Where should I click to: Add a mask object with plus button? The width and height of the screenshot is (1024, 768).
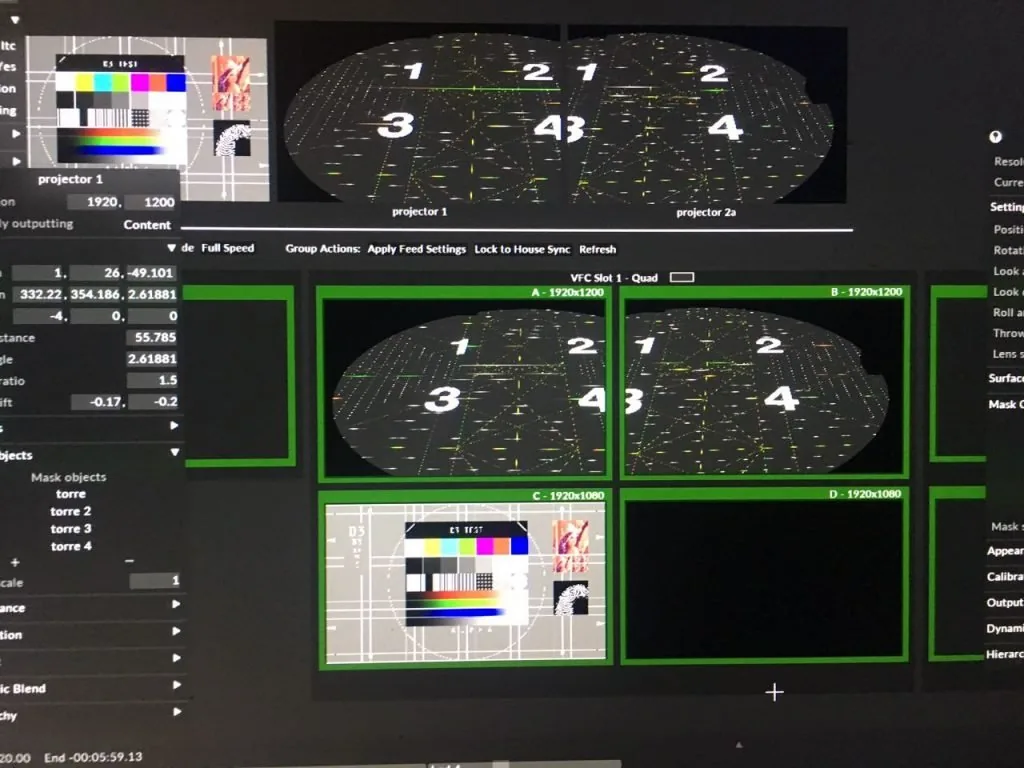pyautogui.click(x=15, y=562)
